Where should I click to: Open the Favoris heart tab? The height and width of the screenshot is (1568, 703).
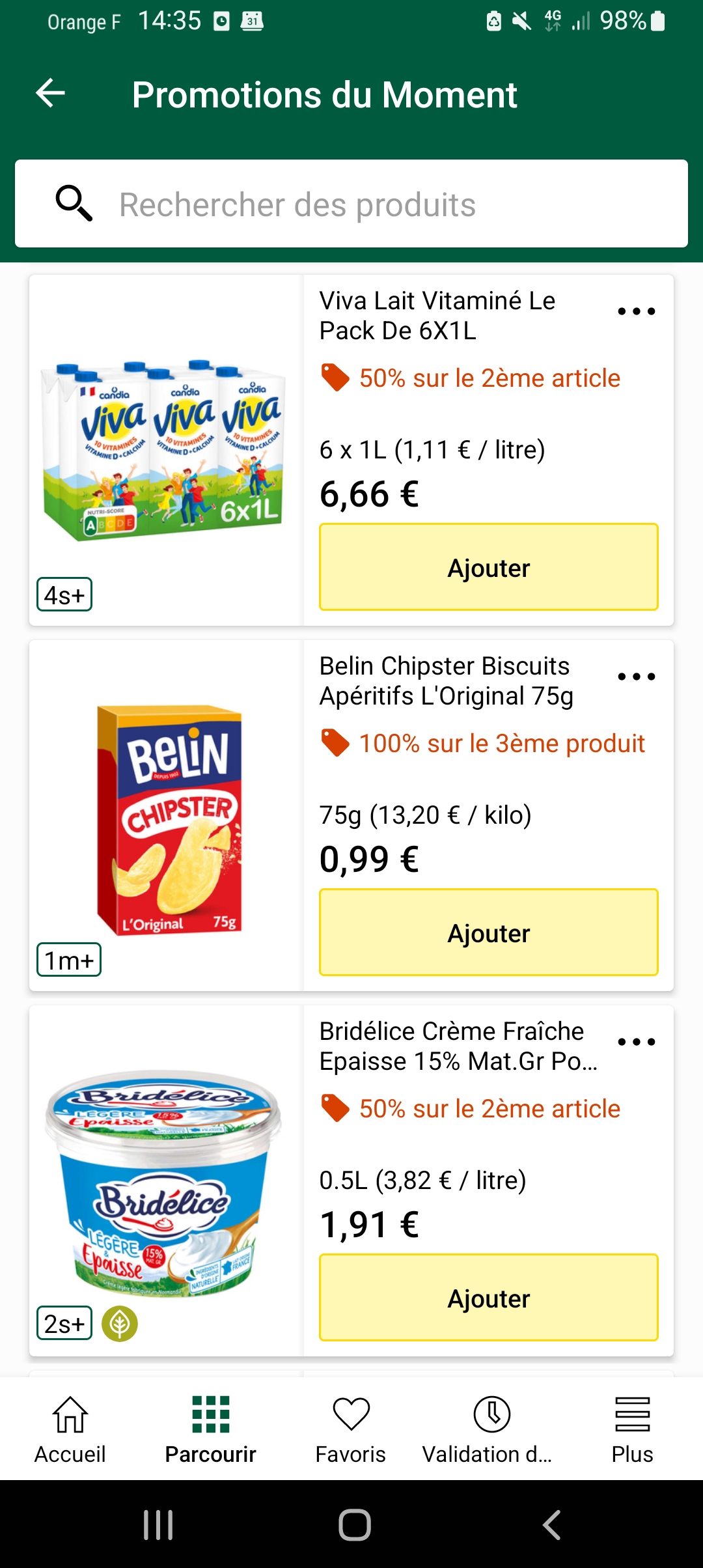tap(351, 1429)
